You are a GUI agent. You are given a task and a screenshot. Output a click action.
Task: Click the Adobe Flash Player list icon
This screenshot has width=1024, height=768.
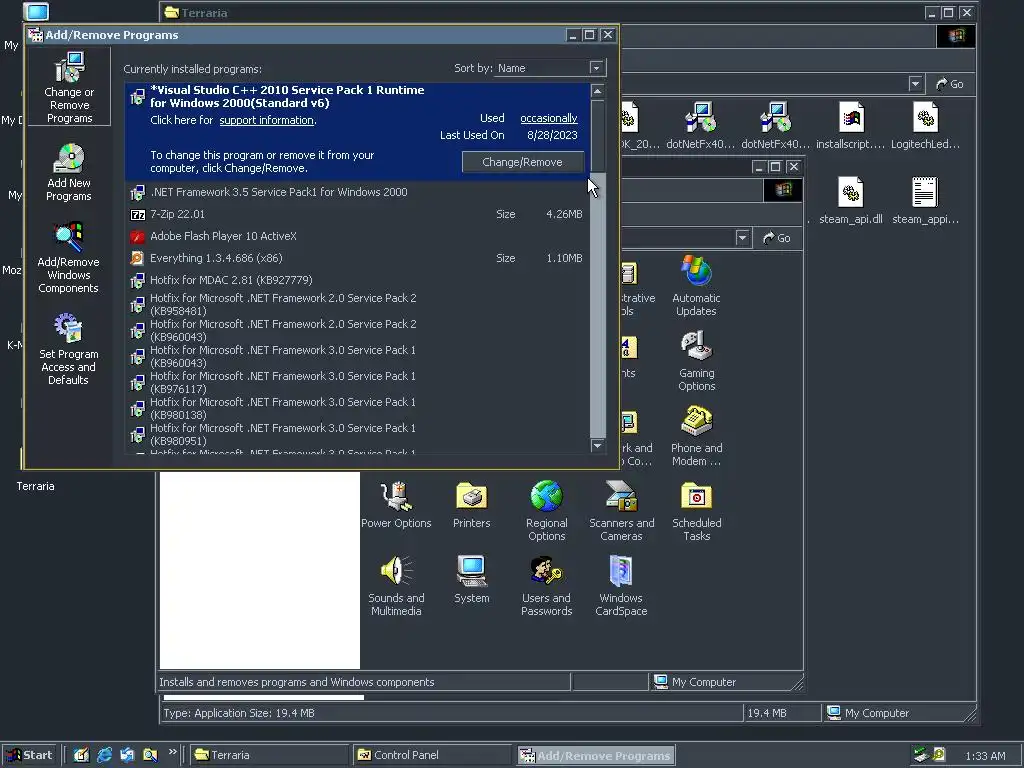137,236
